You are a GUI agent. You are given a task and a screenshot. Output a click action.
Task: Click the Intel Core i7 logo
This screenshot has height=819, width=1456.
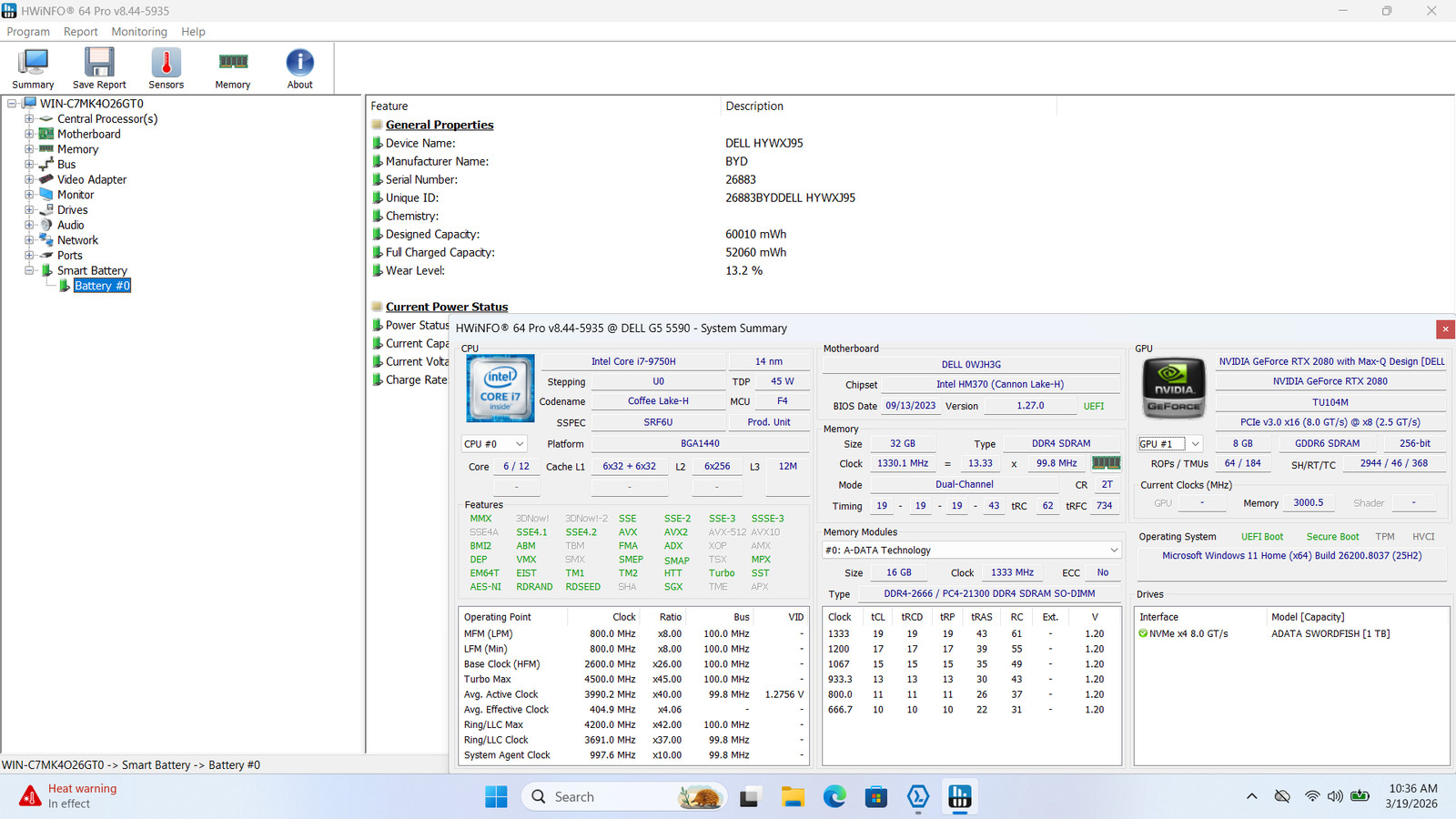click(x=500, y=388)
